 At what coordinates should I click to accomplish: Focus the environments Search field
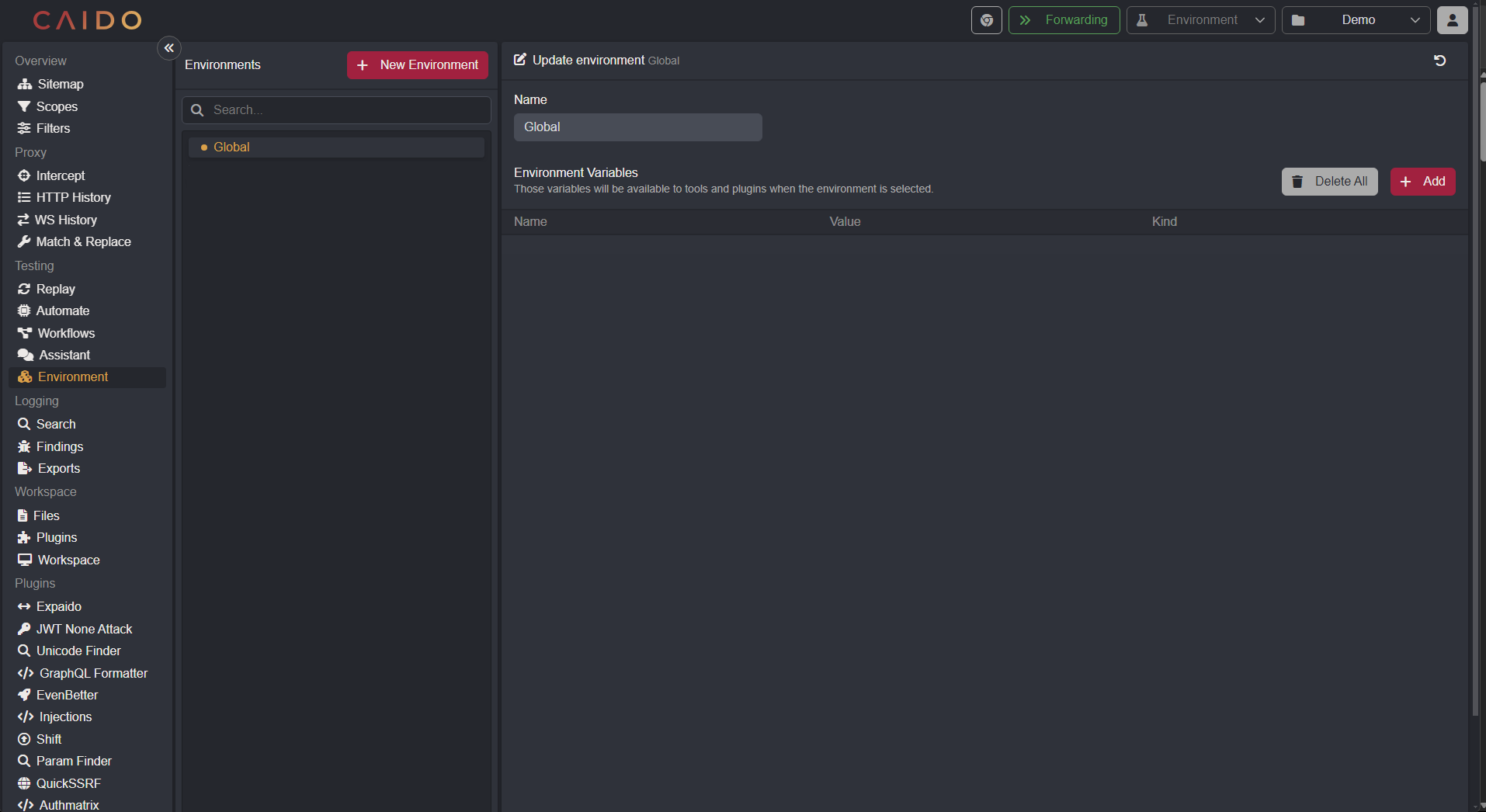[x=336, y=110]
